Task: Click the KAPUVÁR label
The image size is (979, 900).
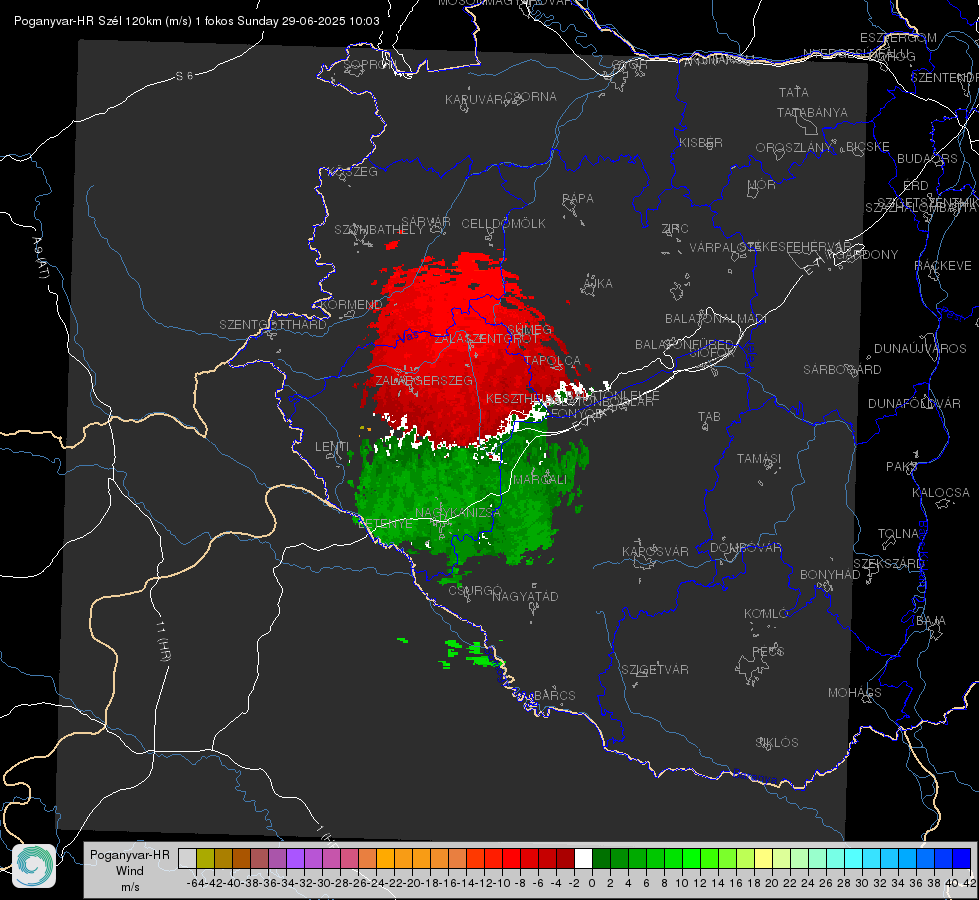Action: point(474,99)
